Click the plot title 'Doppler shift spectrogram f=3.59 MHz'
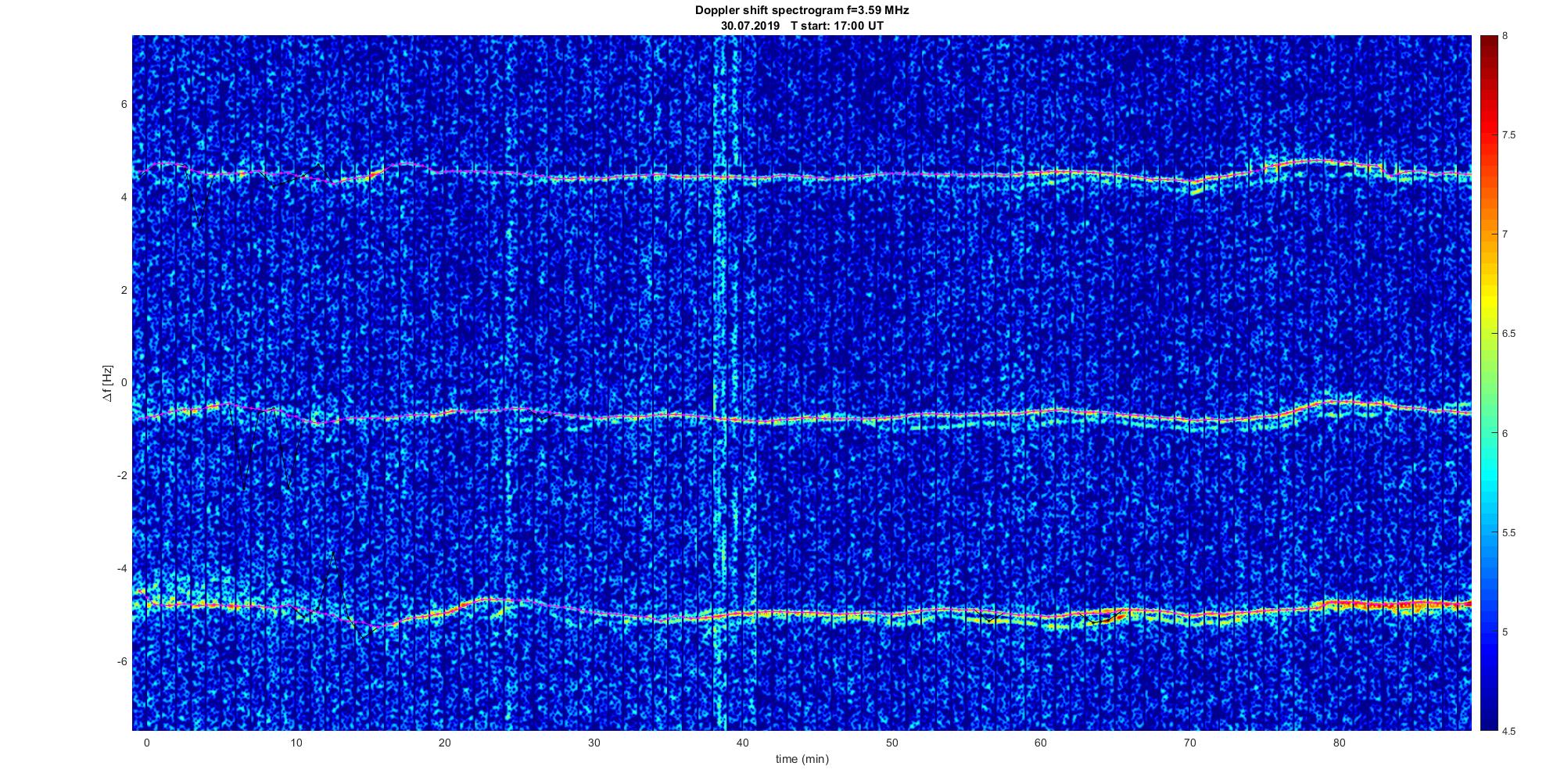 click(802, 11)
